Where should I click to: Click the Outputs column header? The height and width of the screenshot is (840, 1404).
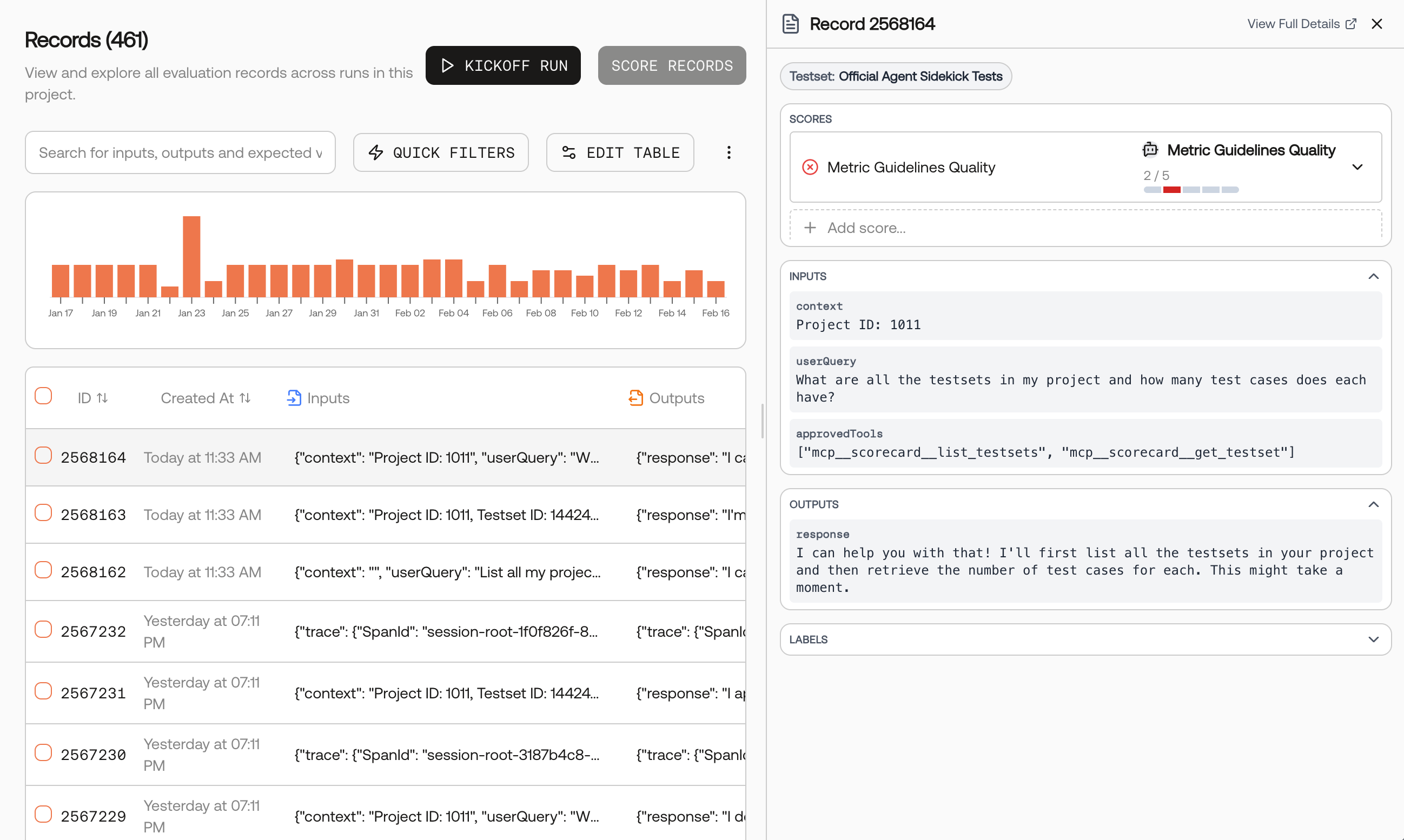coord(666,398)
